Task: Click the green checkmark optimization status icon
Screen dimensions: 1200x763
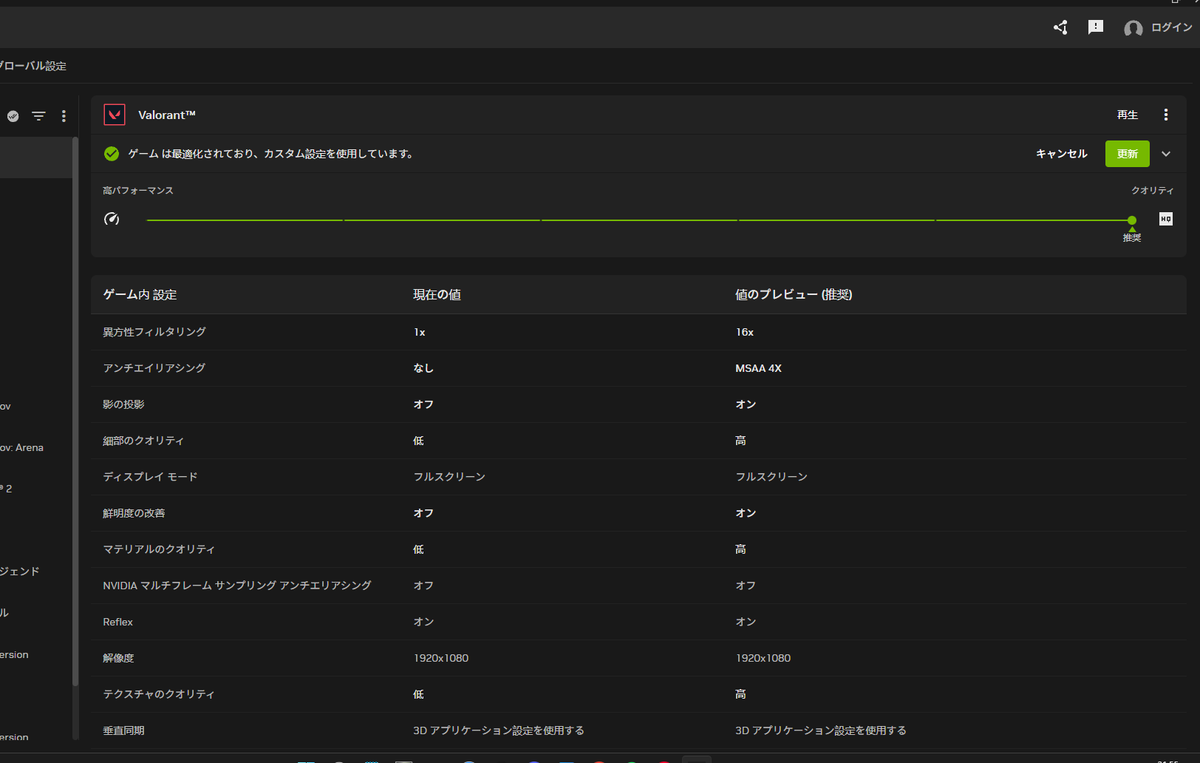Action: click(x=110, y=153)
